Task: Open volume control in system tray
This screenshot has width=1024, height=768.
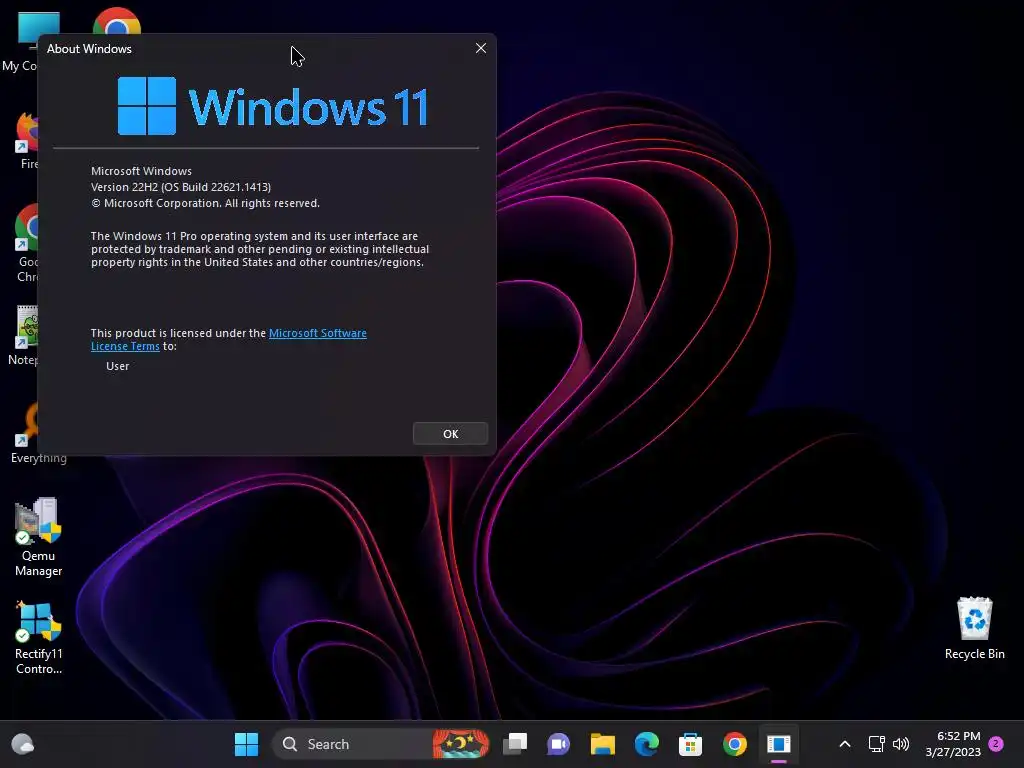Action: 901,744
